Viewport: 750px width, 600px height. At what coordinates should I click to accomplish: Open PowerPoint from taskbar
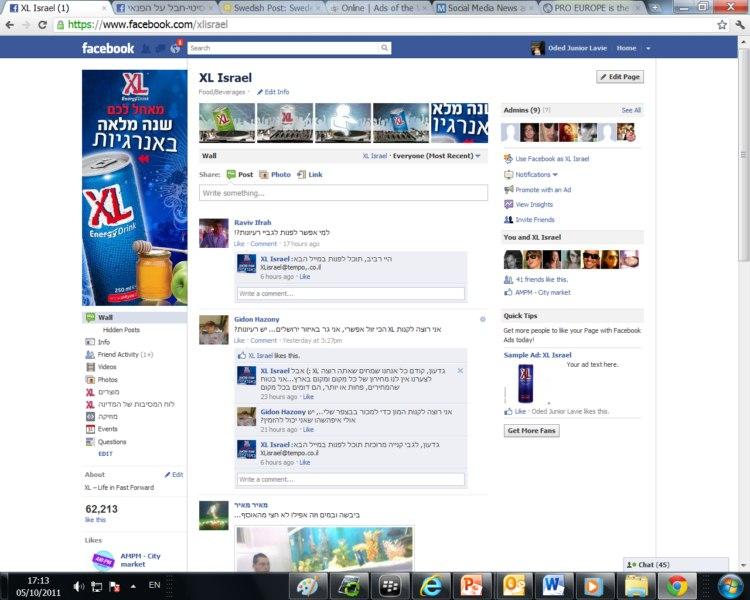(x=471, y=586)
